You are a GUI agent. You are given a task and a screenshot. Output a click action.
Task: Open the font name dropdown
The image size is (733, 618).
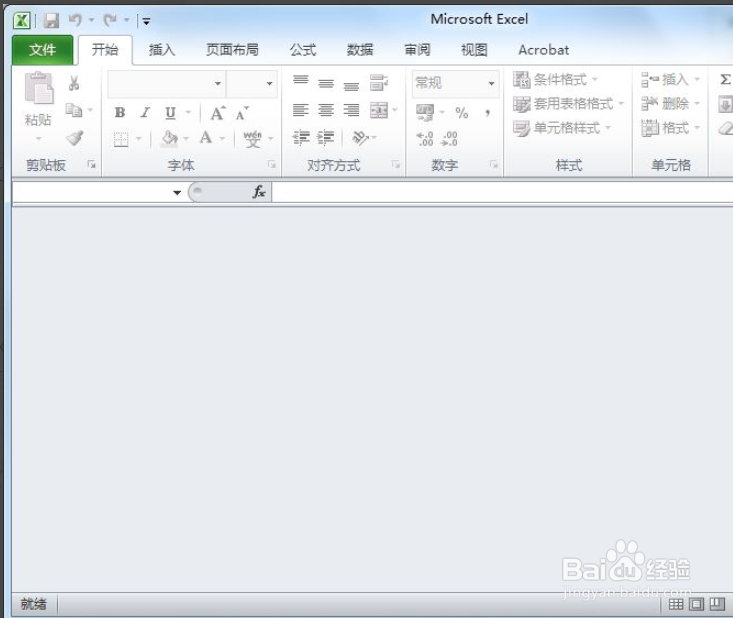click(217, 83)
